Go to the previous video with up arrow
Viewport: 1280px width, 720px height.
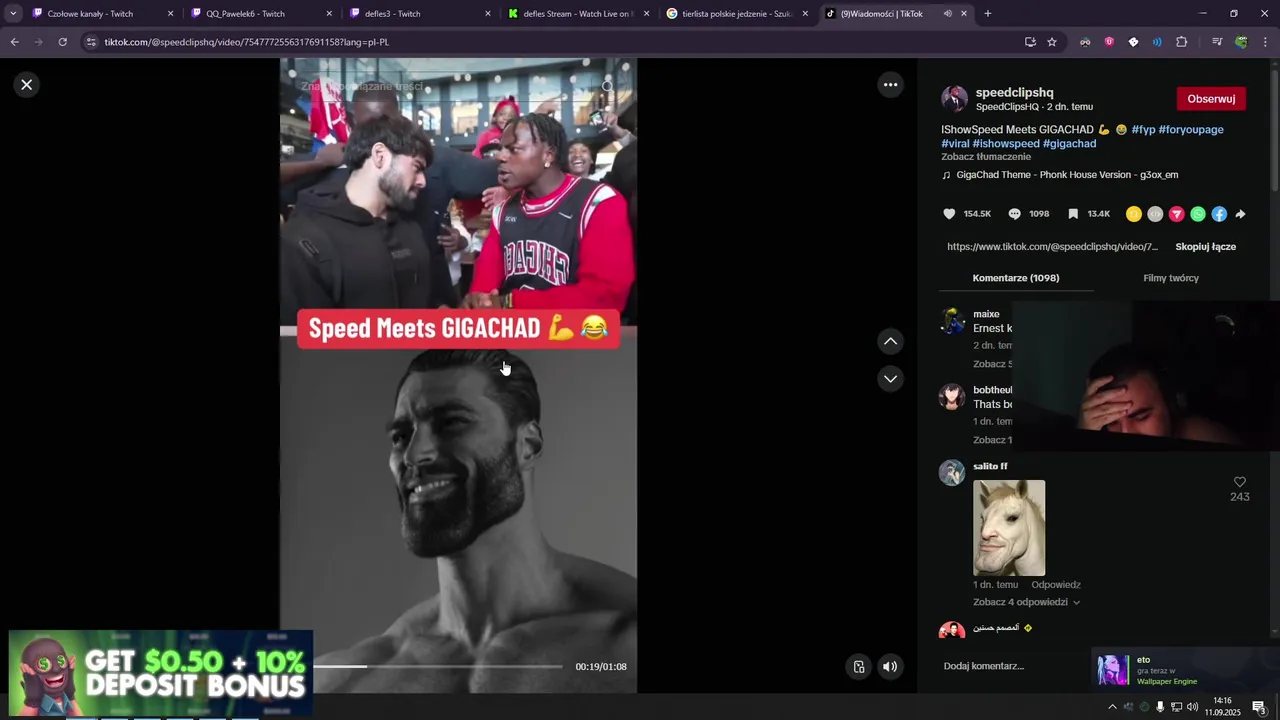(x=890, y=342)
